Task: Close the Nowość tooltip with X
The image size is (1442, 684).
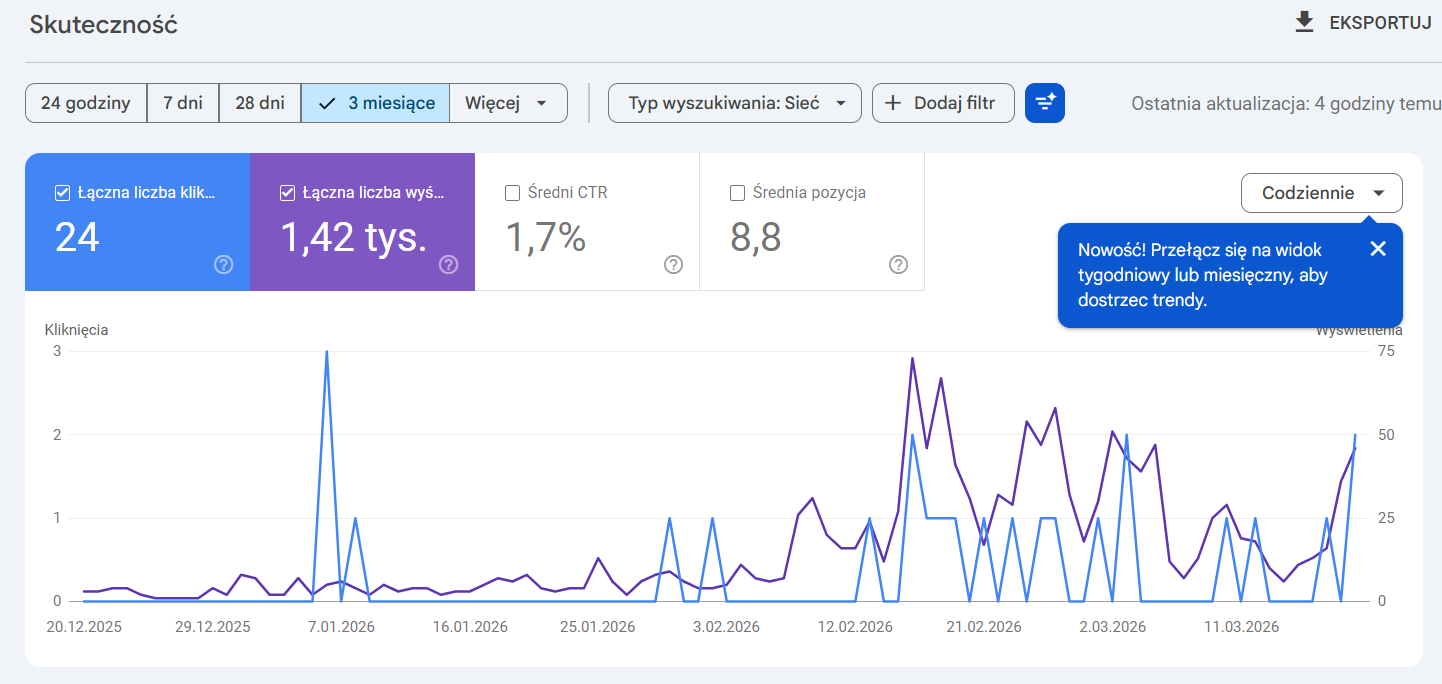Action: (1378, 249)
